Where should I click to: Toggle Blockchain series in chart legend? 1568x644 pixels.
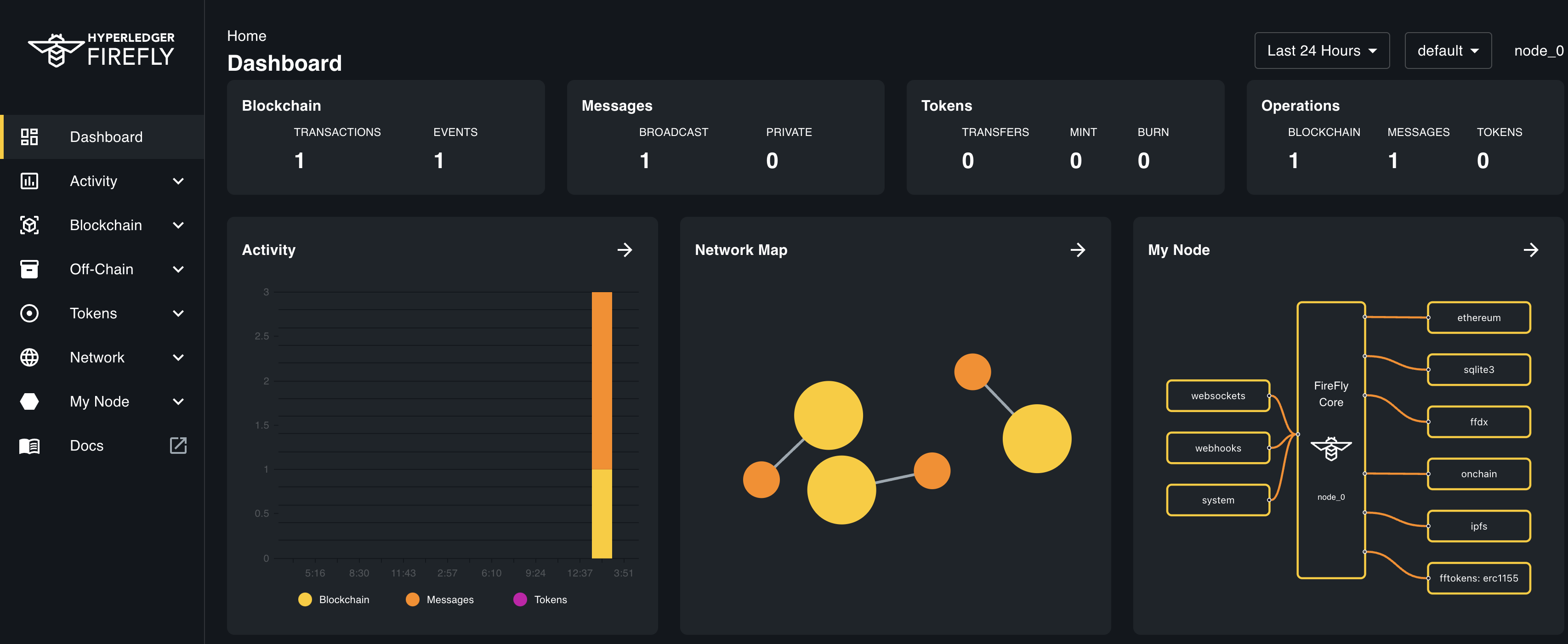point(334,599)
